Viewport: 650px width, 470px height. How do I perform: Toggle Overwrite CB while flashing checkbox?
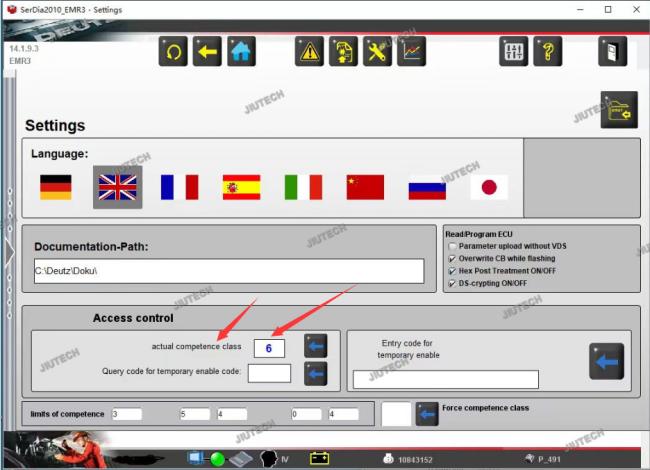[452, 259]
